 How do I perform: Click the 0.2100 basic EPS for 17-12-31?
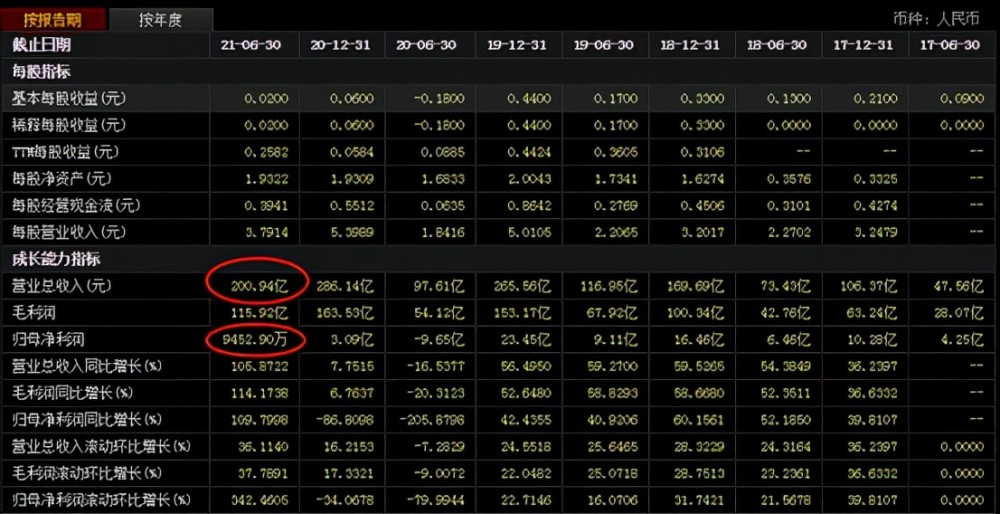875,99
